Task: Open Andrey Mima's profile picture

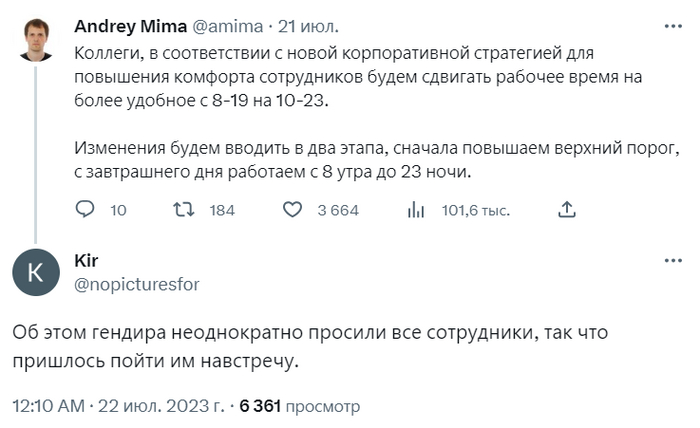Action: tap(36, 40)
